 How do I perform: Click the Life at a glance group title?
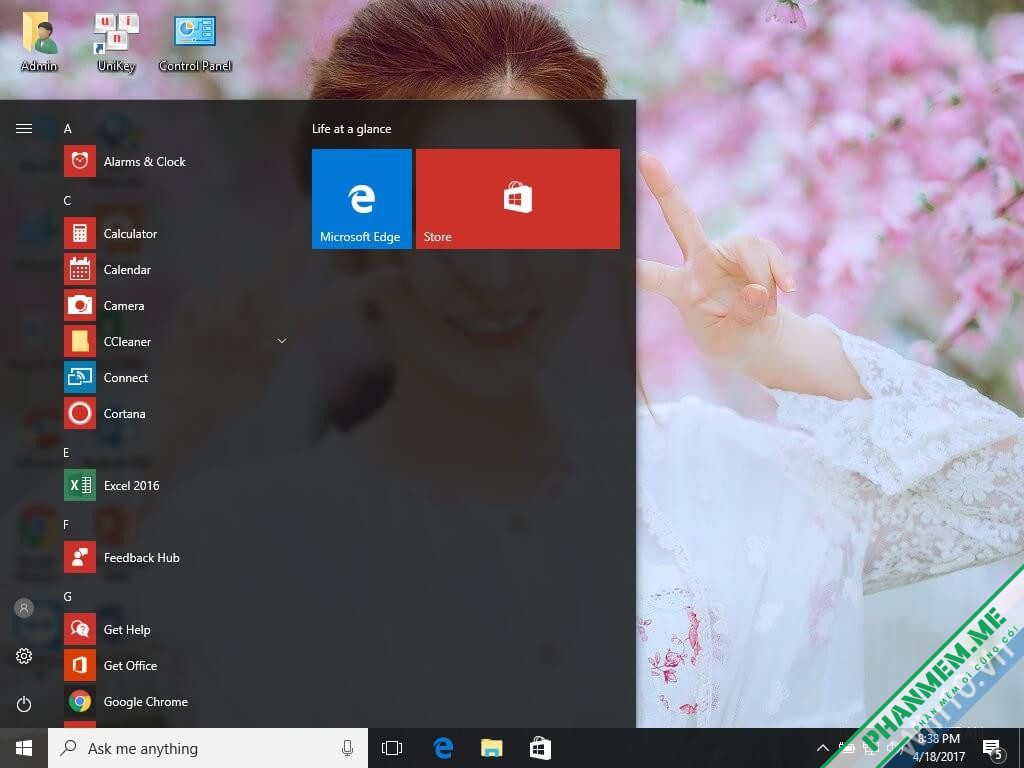pos(351,129)
